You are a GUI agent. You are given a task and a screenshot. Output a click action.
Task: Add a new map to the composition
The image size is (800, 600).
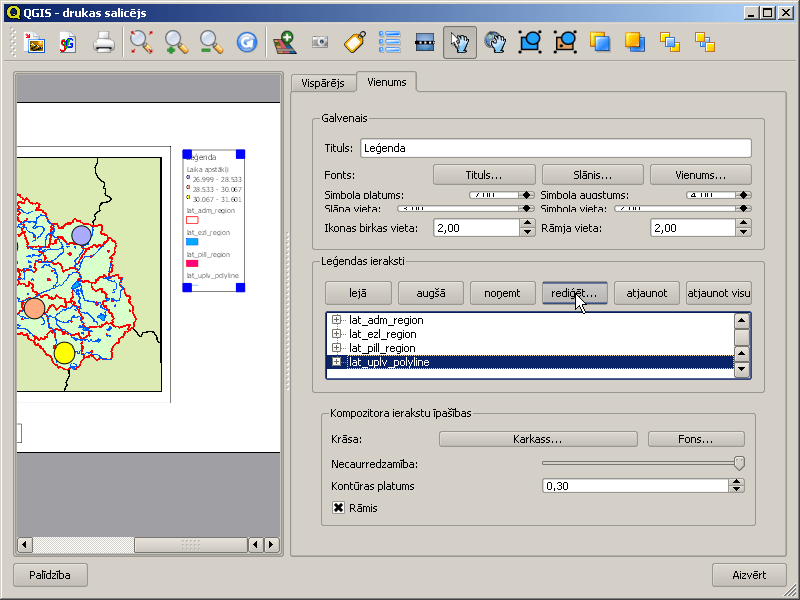click(285, 43)
